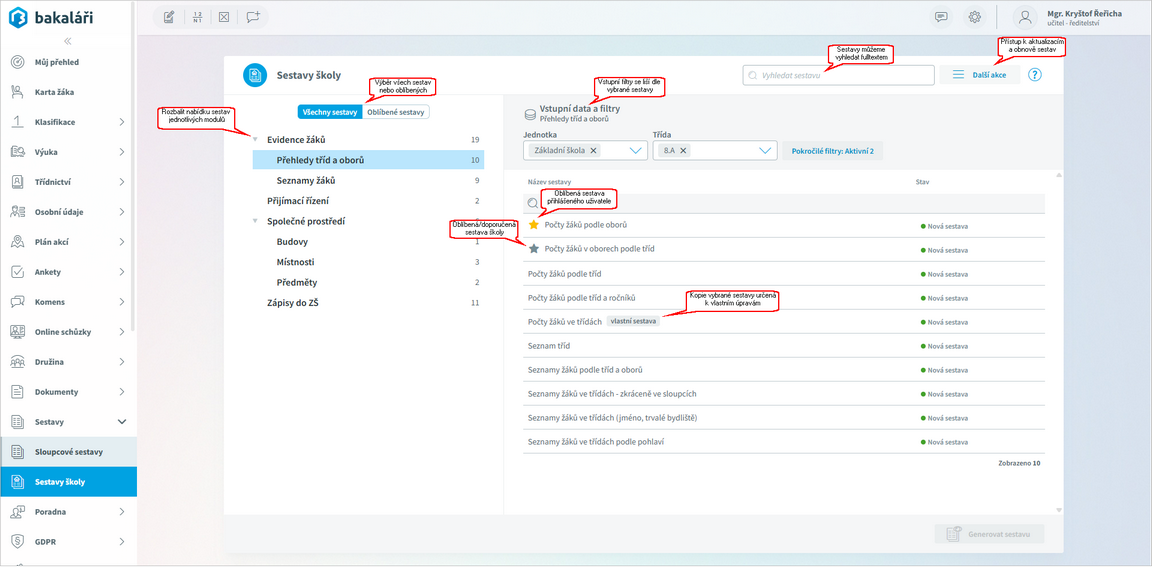Collapse the Evidence žáků tree group
Image resolution: width=1152 pixels, height=567 pixels.
256,140
